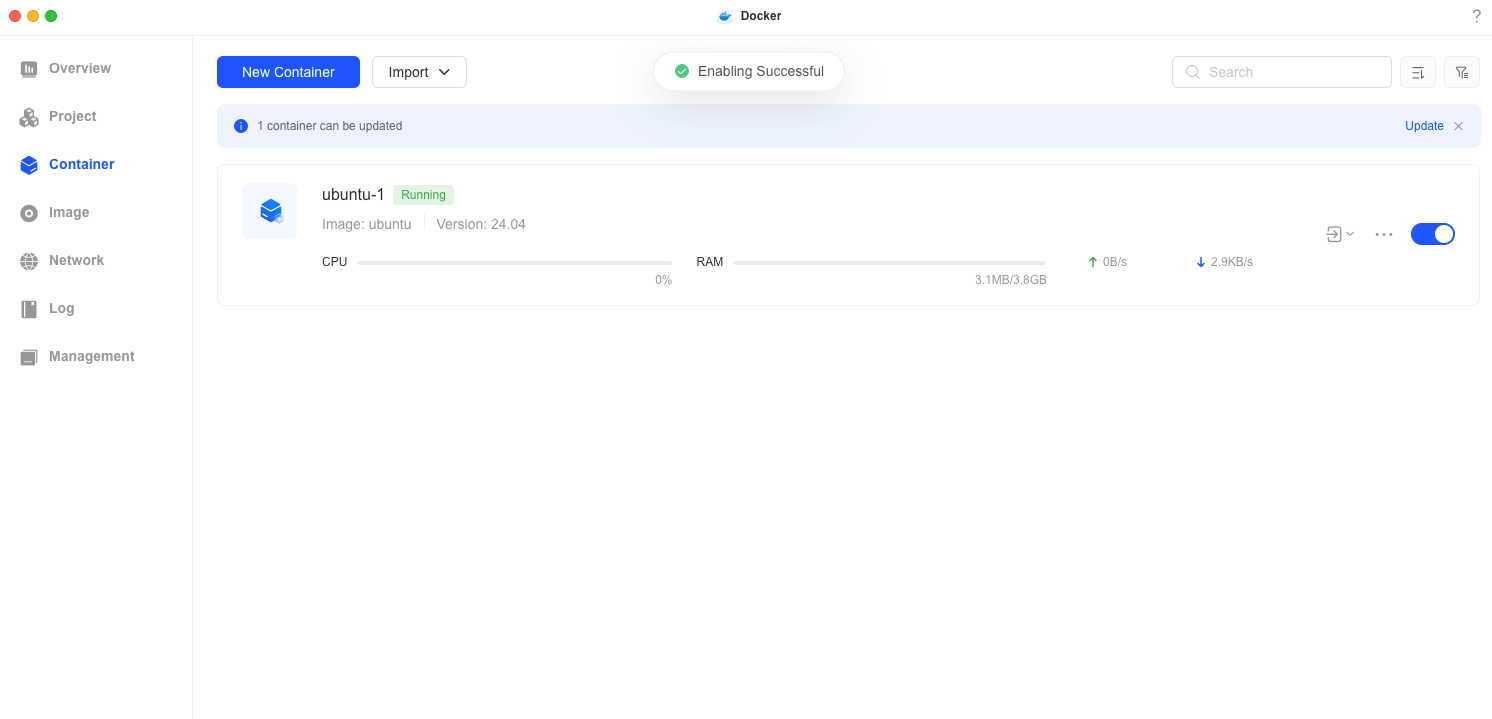
Task: Click the RAM usage bar for ubuntu-1
Action: point(889,263)
